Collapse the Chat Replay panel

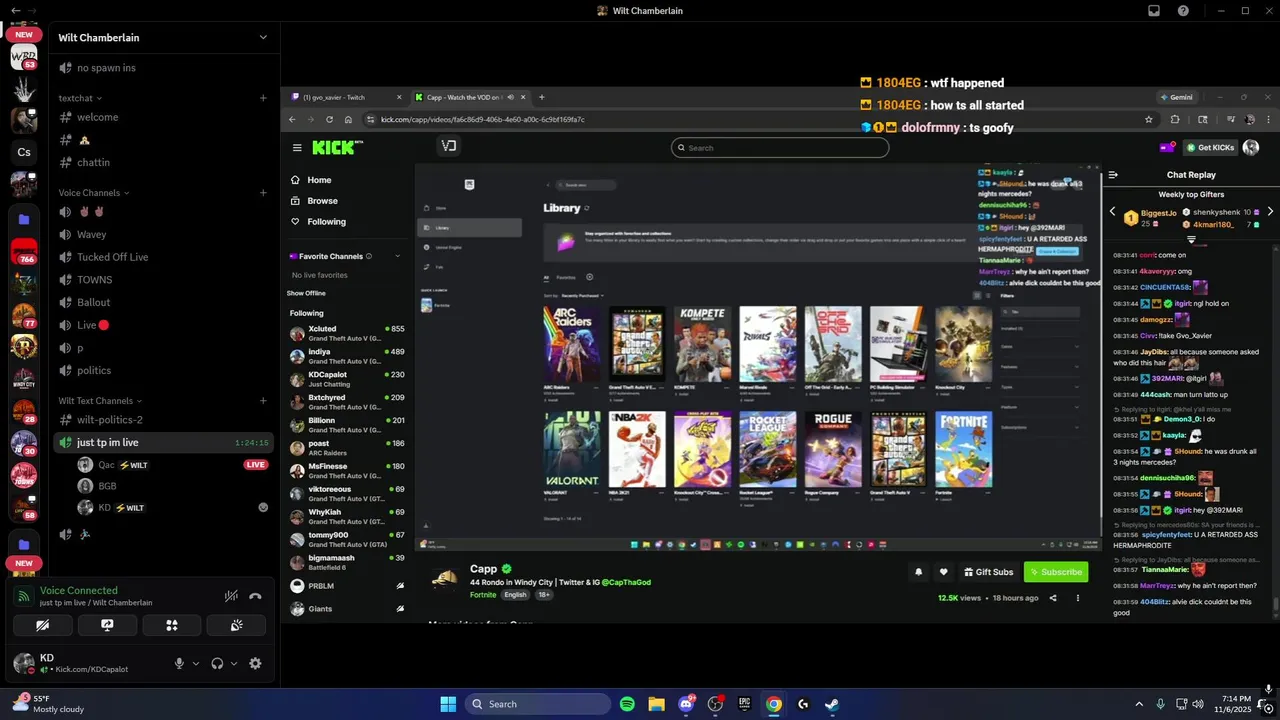[1113, 175]
